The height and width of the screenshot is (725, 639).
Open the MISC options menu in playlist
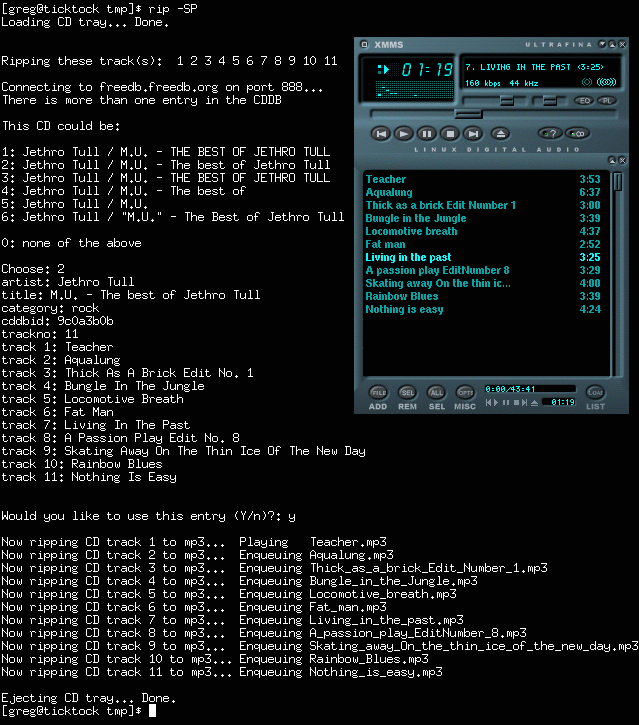coord(465,394)
